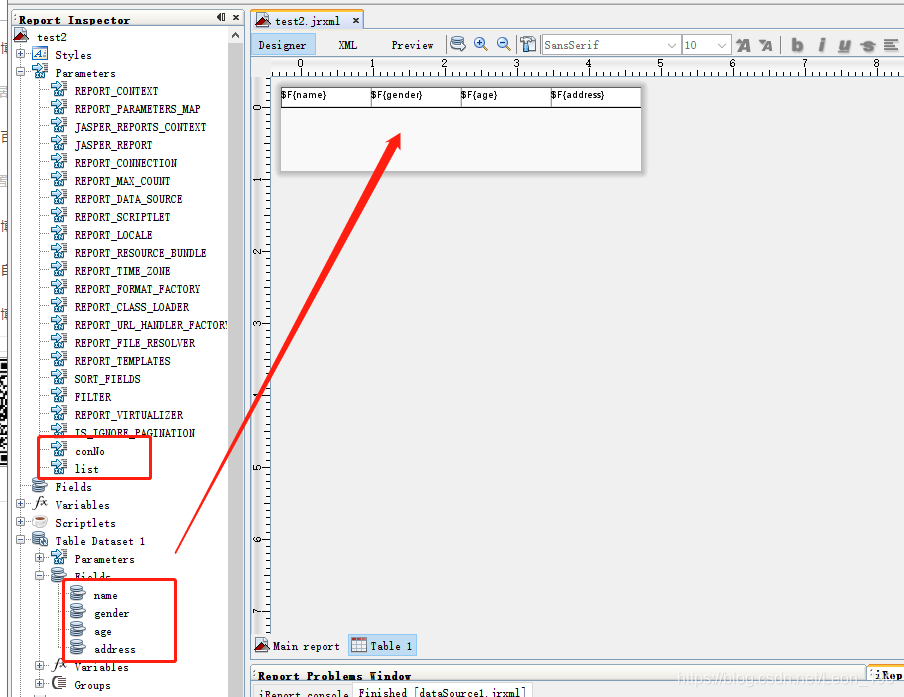Switch to the Preview view
Viewport: 904px width, 697px height.
[412, 45]
